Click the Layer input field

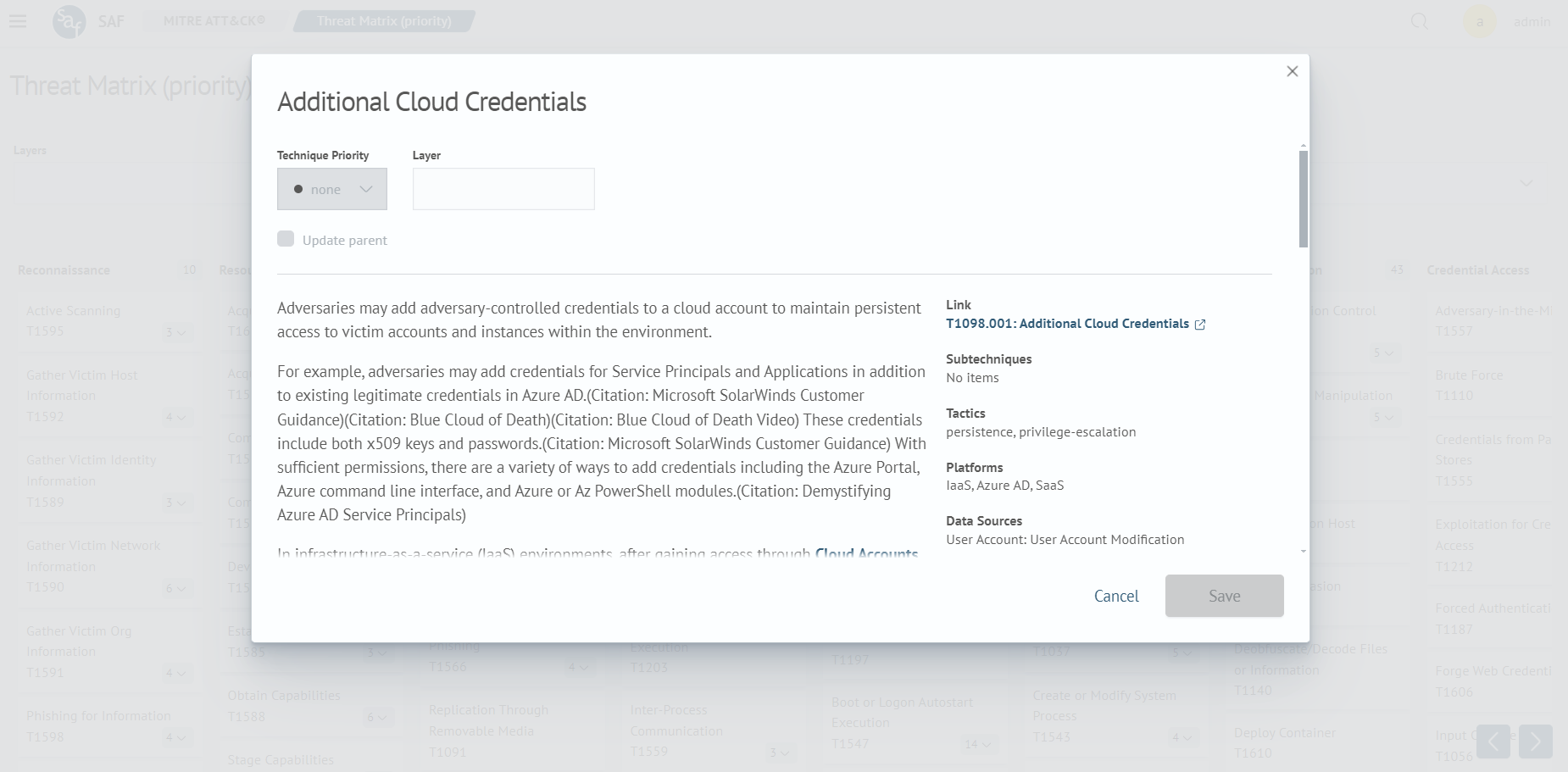[x=503, y=189]
